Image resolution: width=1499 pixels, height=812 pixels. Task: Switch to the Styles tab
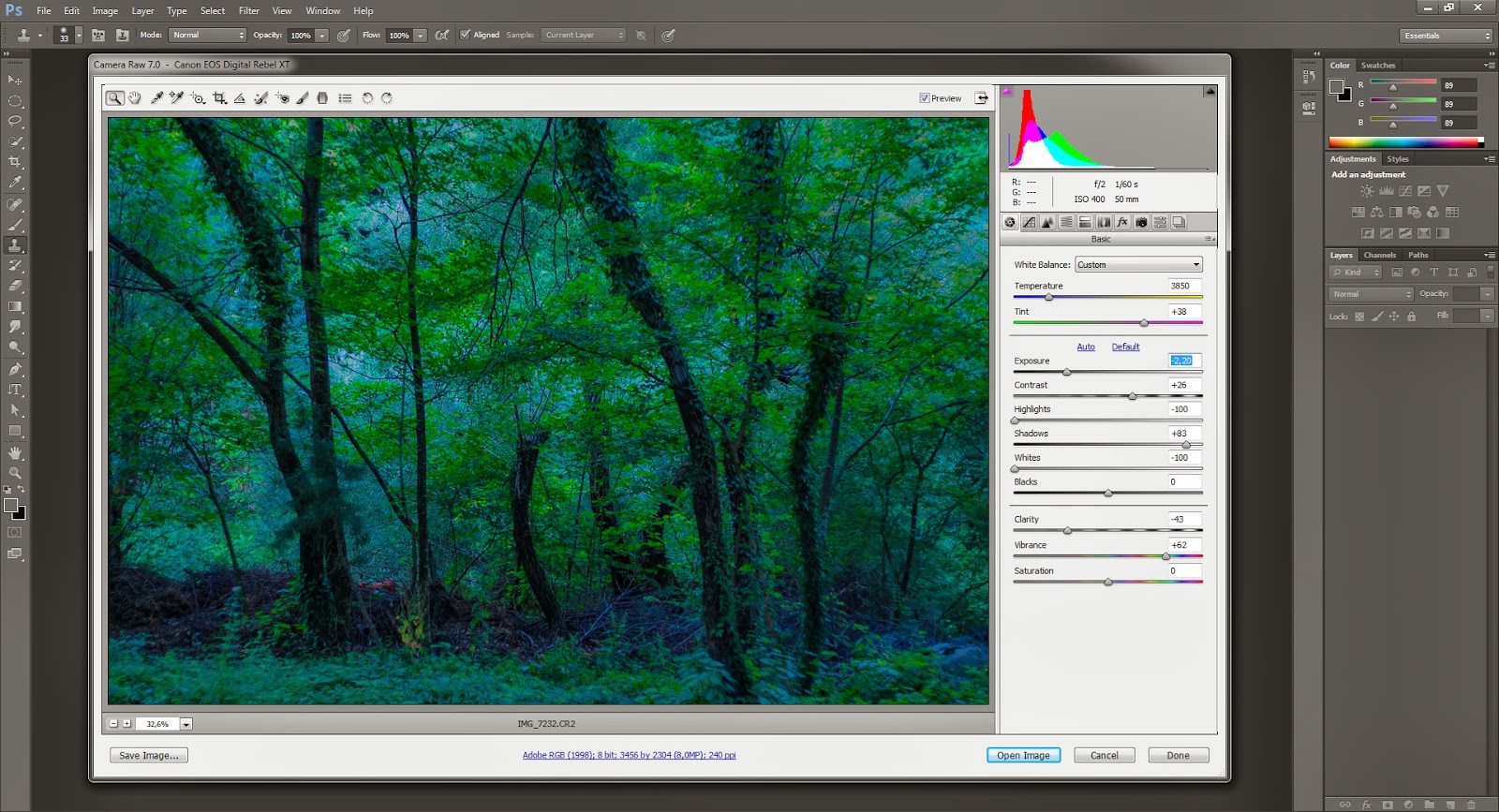(x=1398, y=159)
